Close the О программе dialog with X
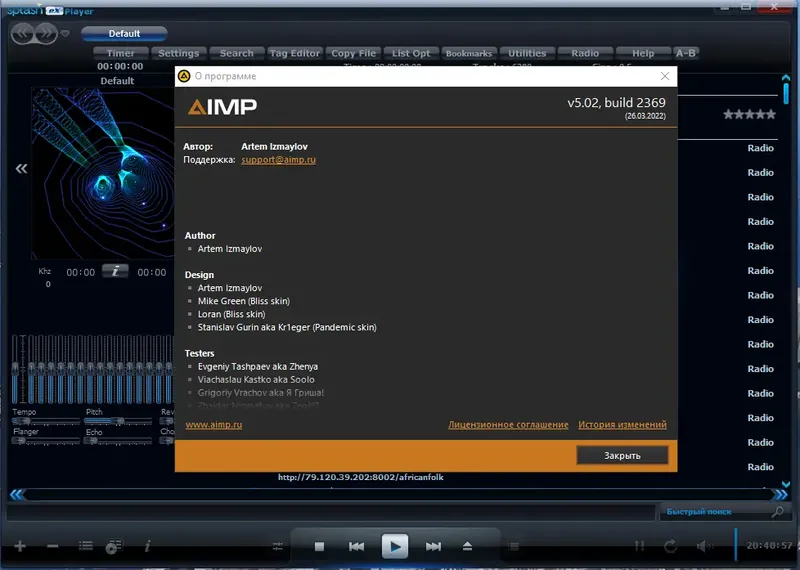The image size is (800, 570). click(665, 76)
